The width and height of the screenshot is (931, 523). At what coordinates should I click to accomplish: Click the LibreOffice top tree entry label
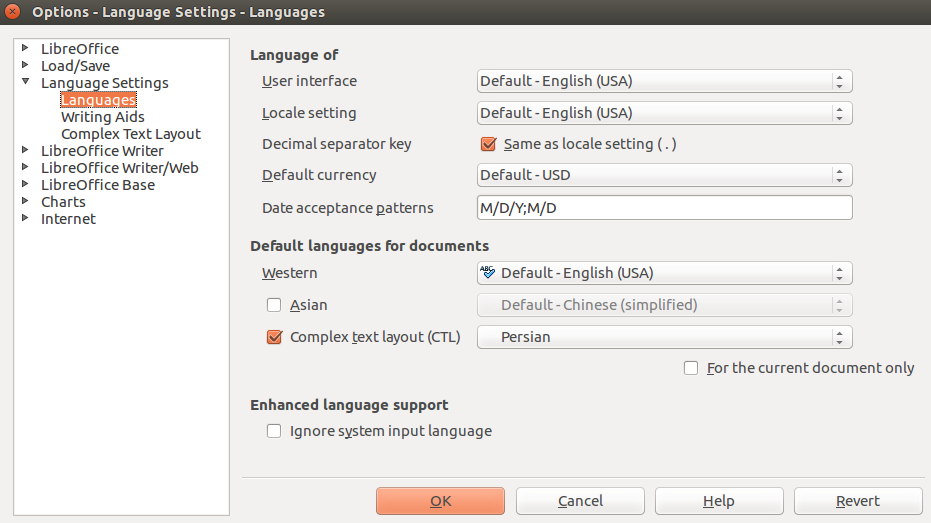[x=80, y=49]
